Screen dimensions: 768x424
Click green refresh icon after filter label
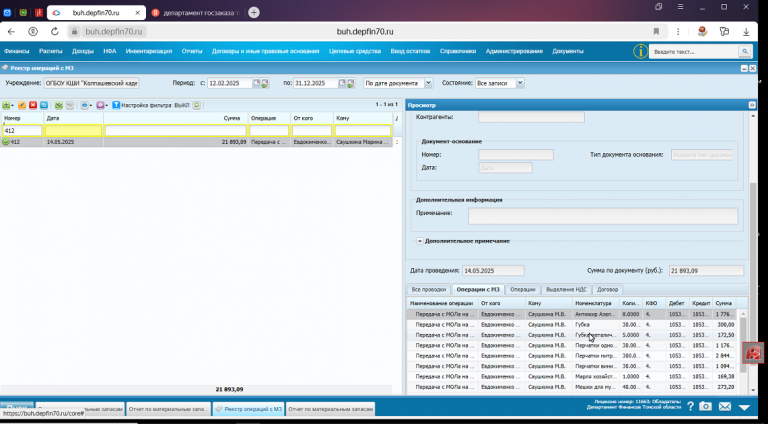click(196, 105)
